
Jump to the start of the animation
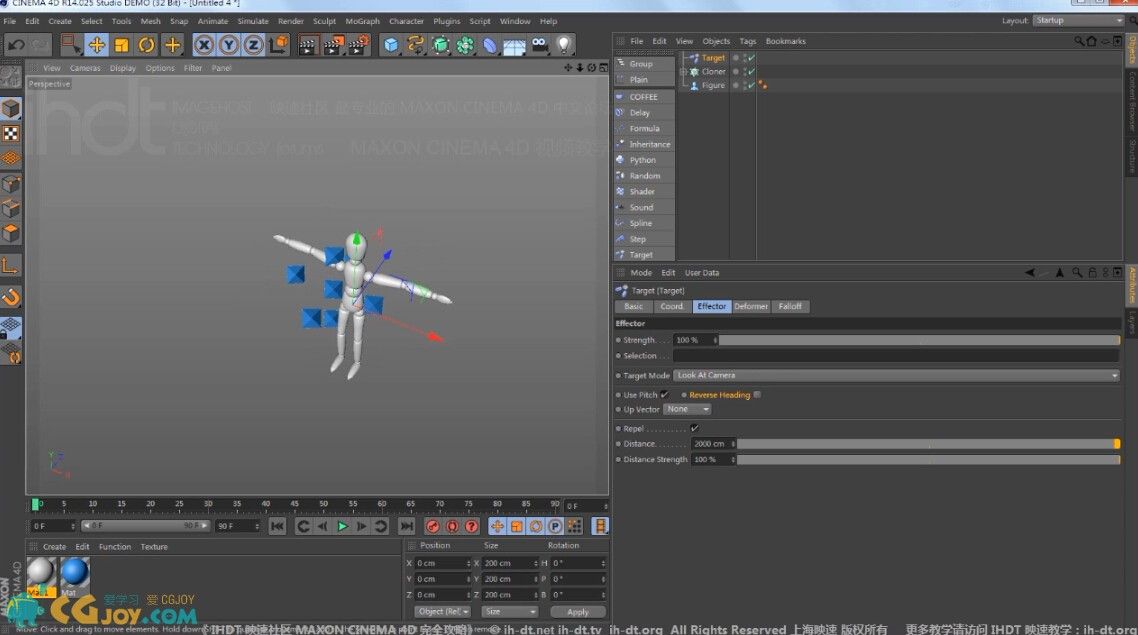(x=277, y=526)
